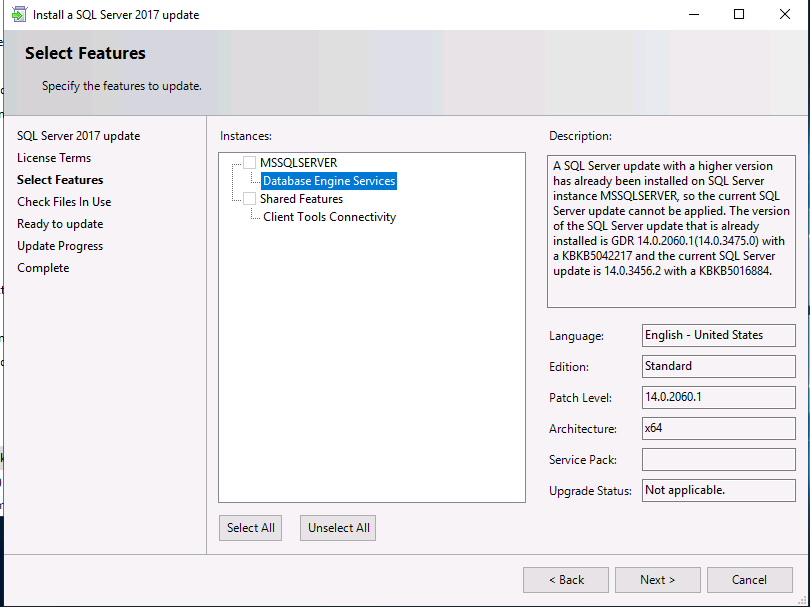Click the installer icon in the title bar

[x=18, y=15]
